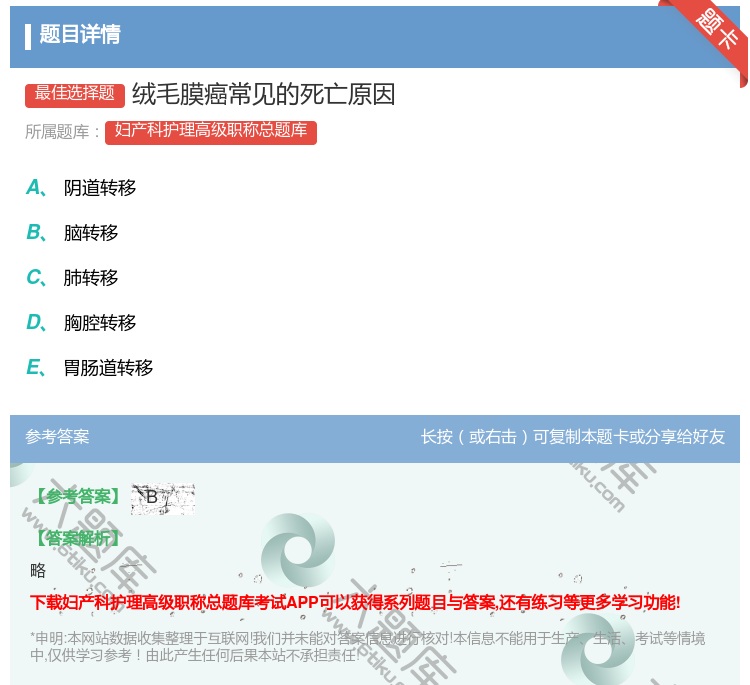Click the 长按（或右击）可复制本题卡 hint
This screenshot has height=685, width=750.
tap(573, 437)
